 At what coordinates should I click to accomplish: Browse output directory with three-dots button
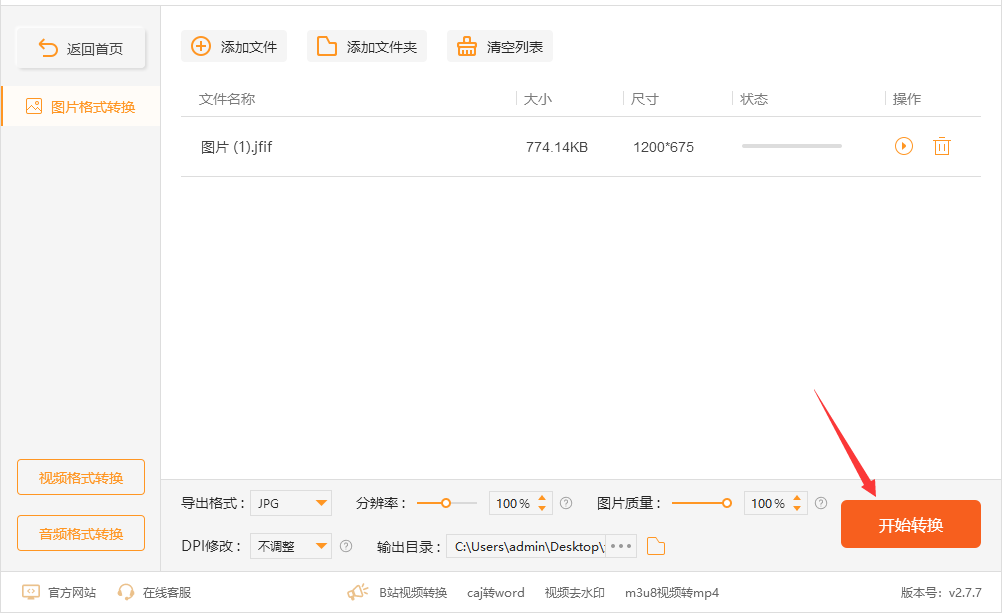[x=620, y=546]
